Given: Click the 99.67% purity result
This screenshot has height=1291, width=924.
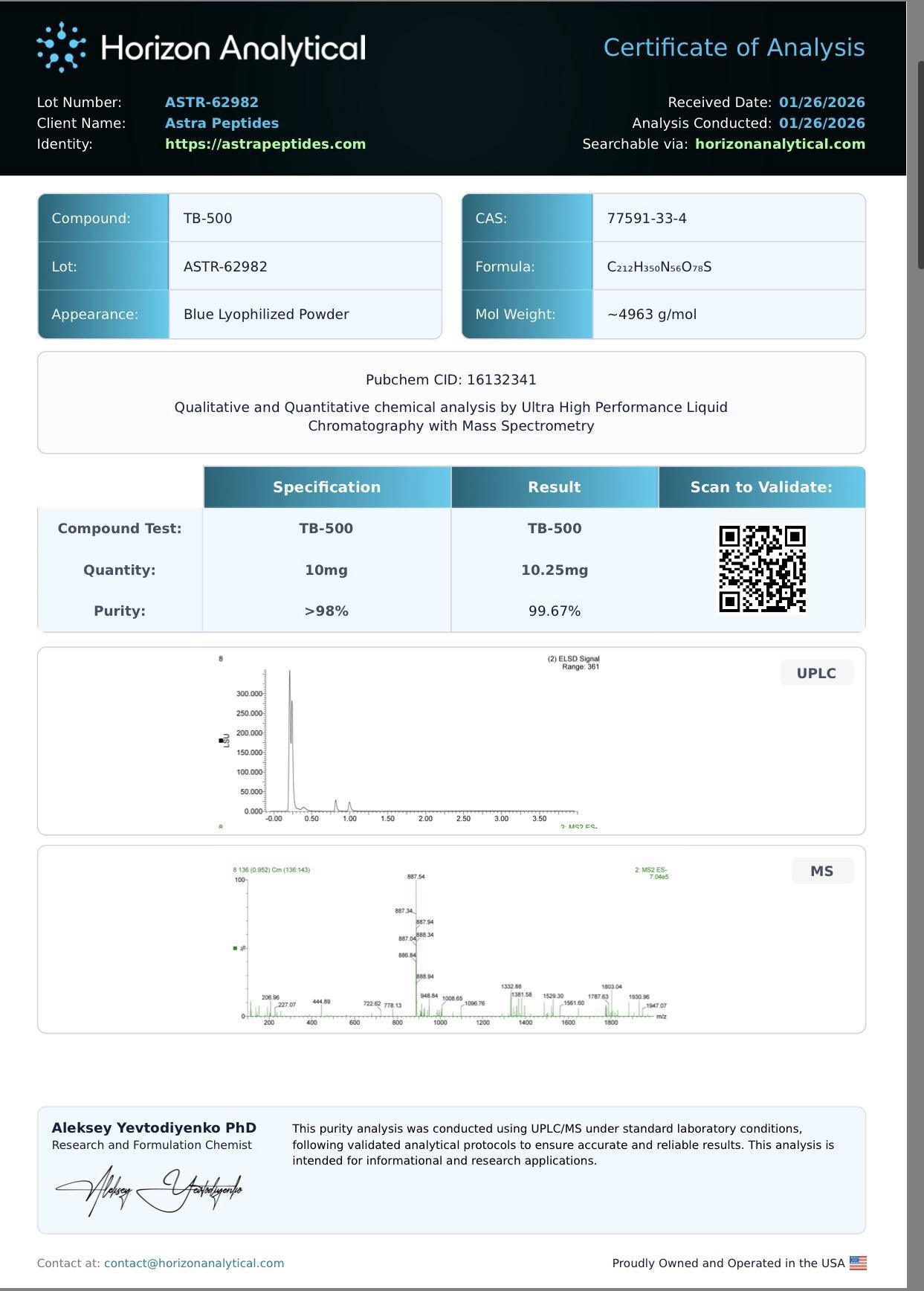Looking at the screenshot, I should pos(554,611).
